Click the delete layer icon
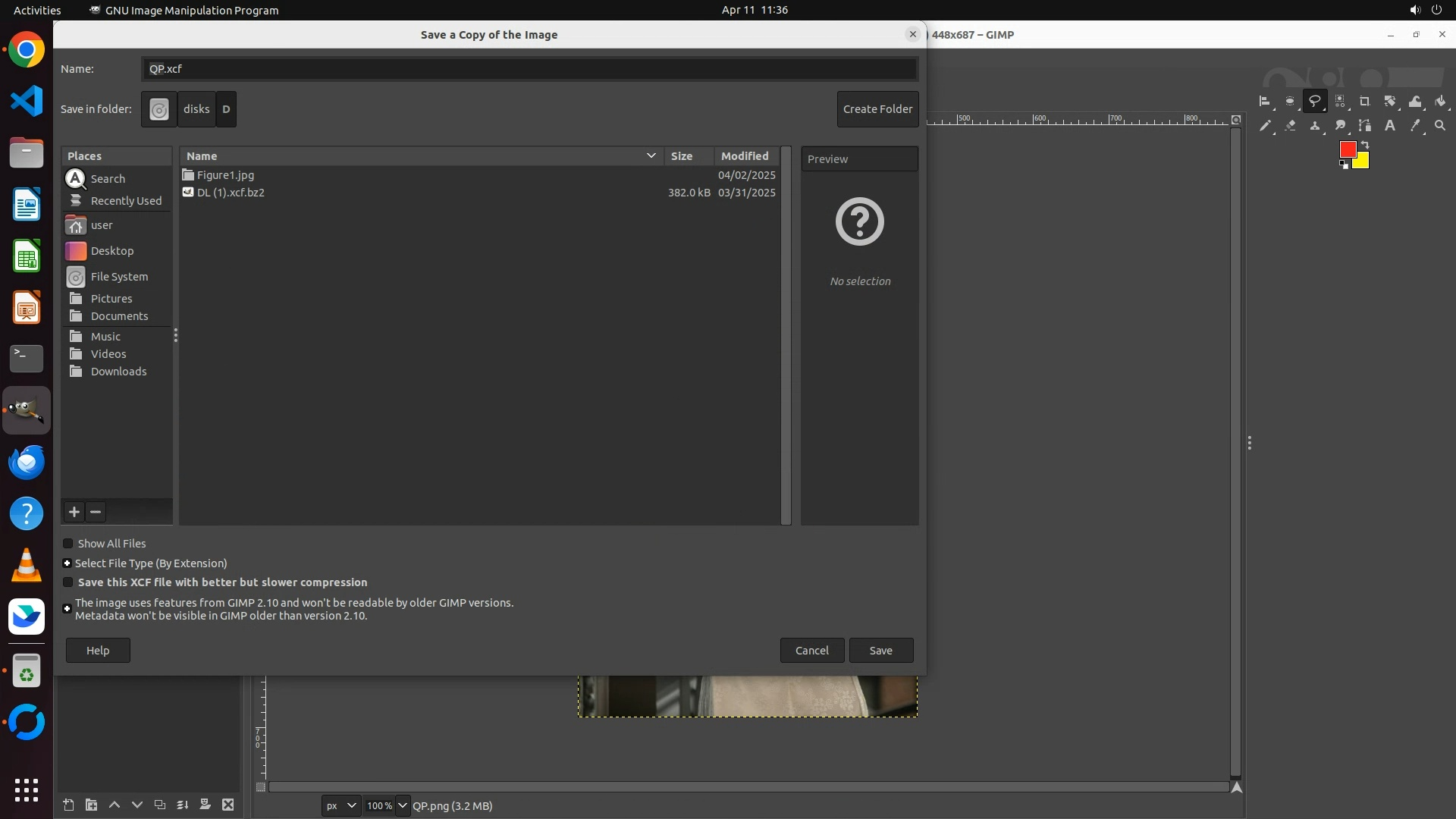The width and height of the screenshot is (1456, 819). tap(227, 805)
